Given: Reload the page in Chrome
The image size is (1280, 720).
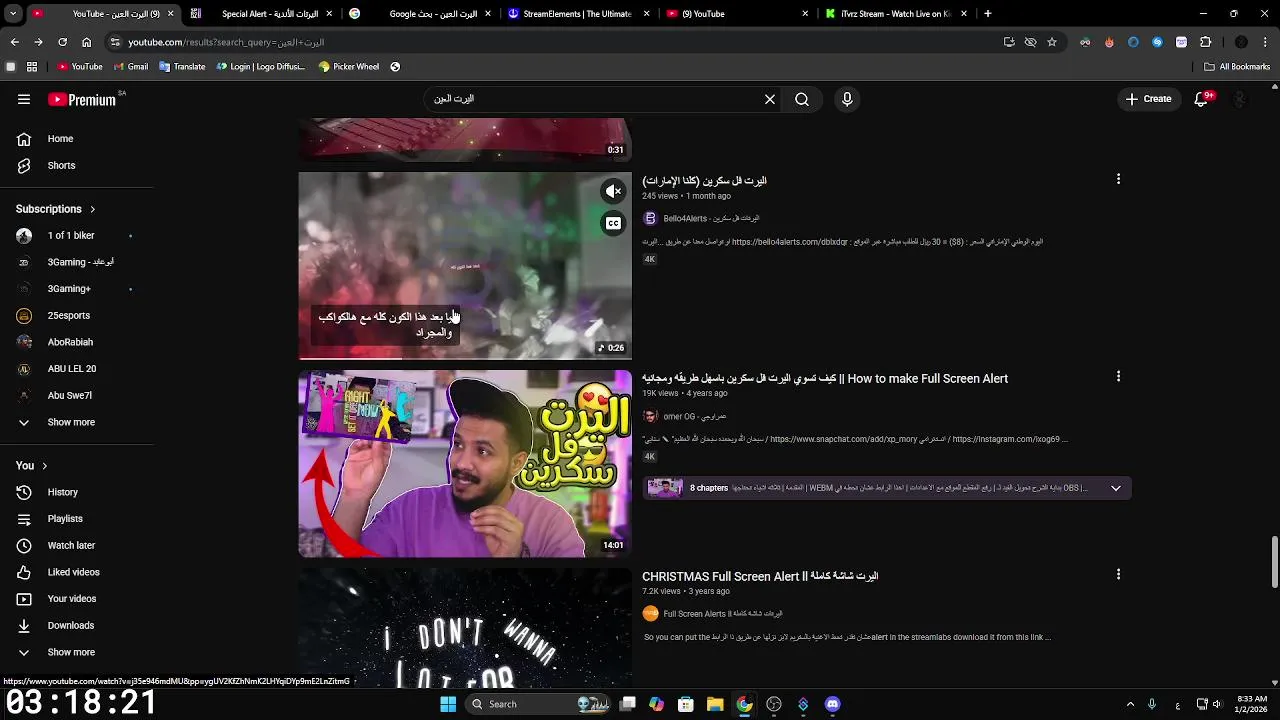Looking at the screenshot, I should pyautogui.click(x=62, y=42).
